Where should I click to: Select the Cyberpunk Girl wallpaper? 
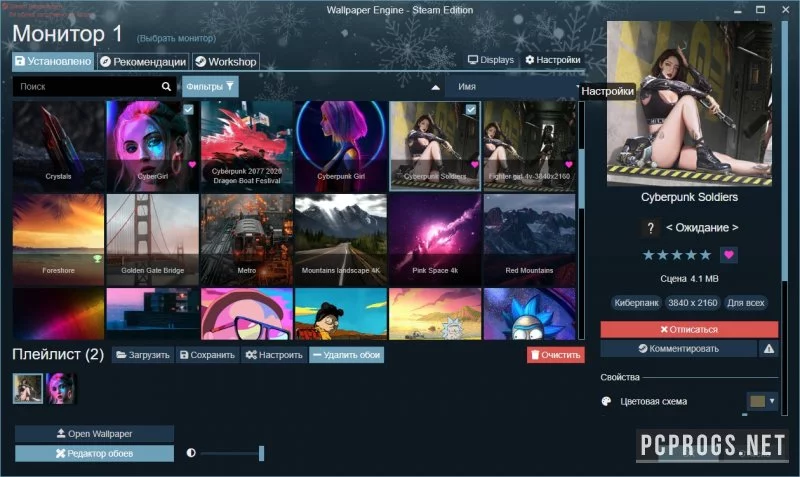point(341,146)
